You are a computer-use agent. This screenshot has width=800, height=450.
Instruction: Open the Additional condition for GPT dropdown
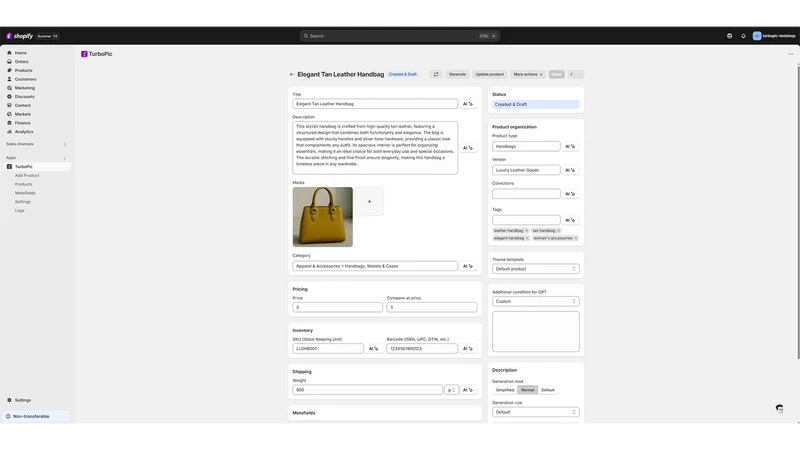(x=536, y=302)
